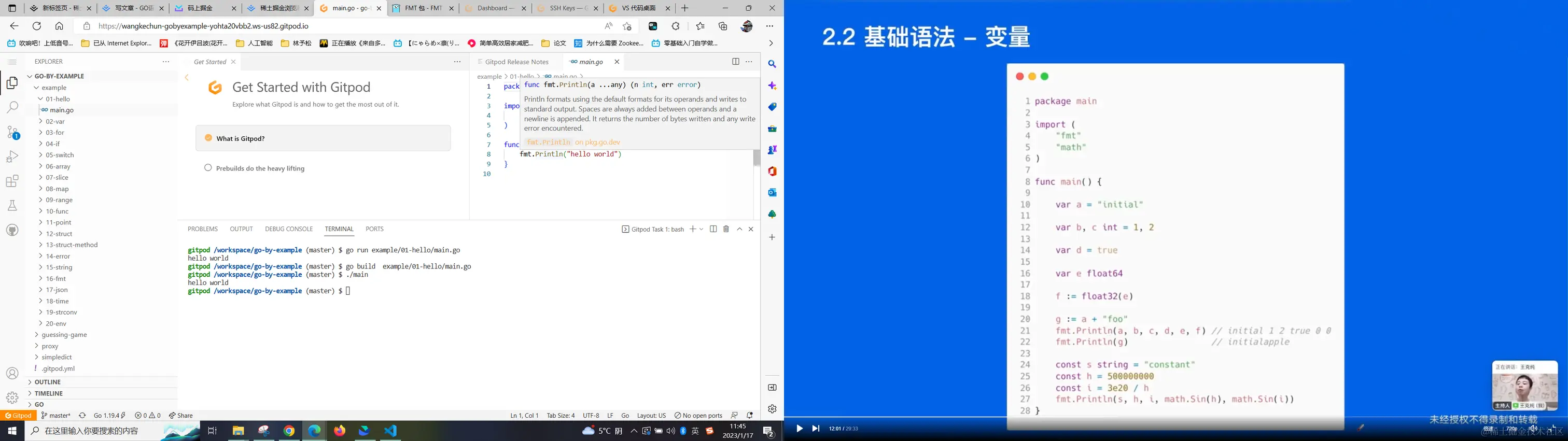Open browser Settings and more menu

[x=770, y=26]
